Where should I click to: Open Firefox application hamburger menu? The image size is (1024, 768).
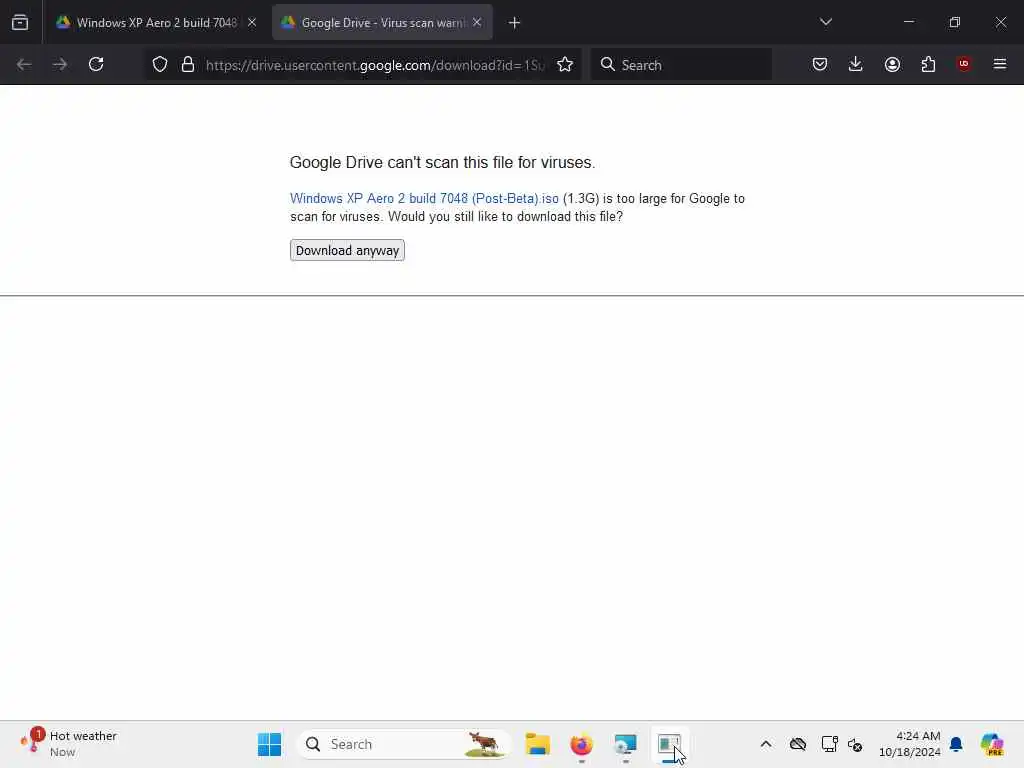(1000, 64)
